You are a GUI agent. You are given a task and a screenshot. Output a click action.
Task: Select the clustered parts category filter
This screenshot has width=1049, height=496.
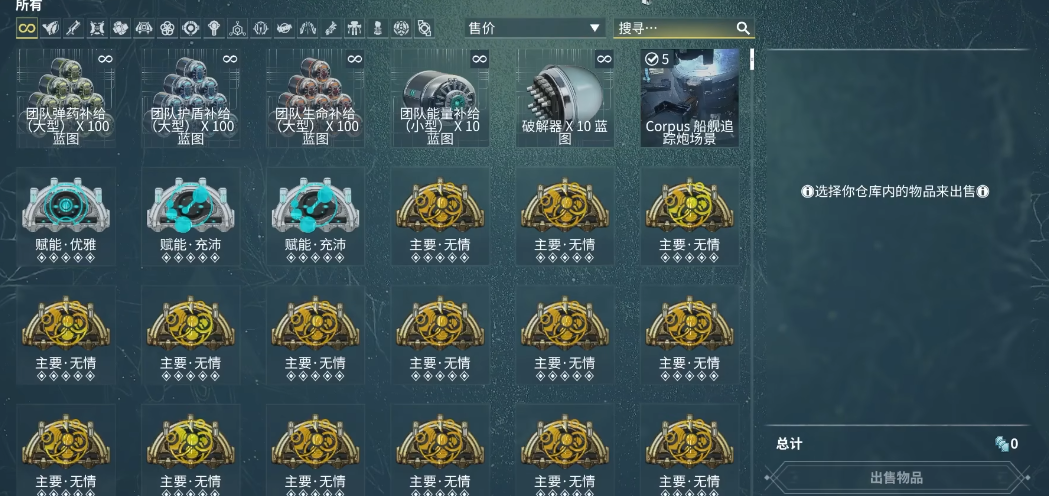point(120,28)
